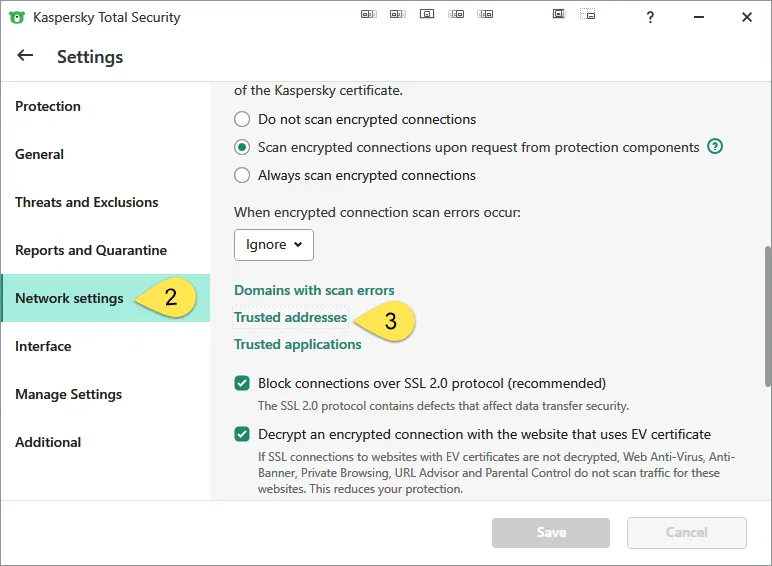Viewport: 772px width, 566px height.
Task: Open the Protection settings section
Action: click(48, 106)
